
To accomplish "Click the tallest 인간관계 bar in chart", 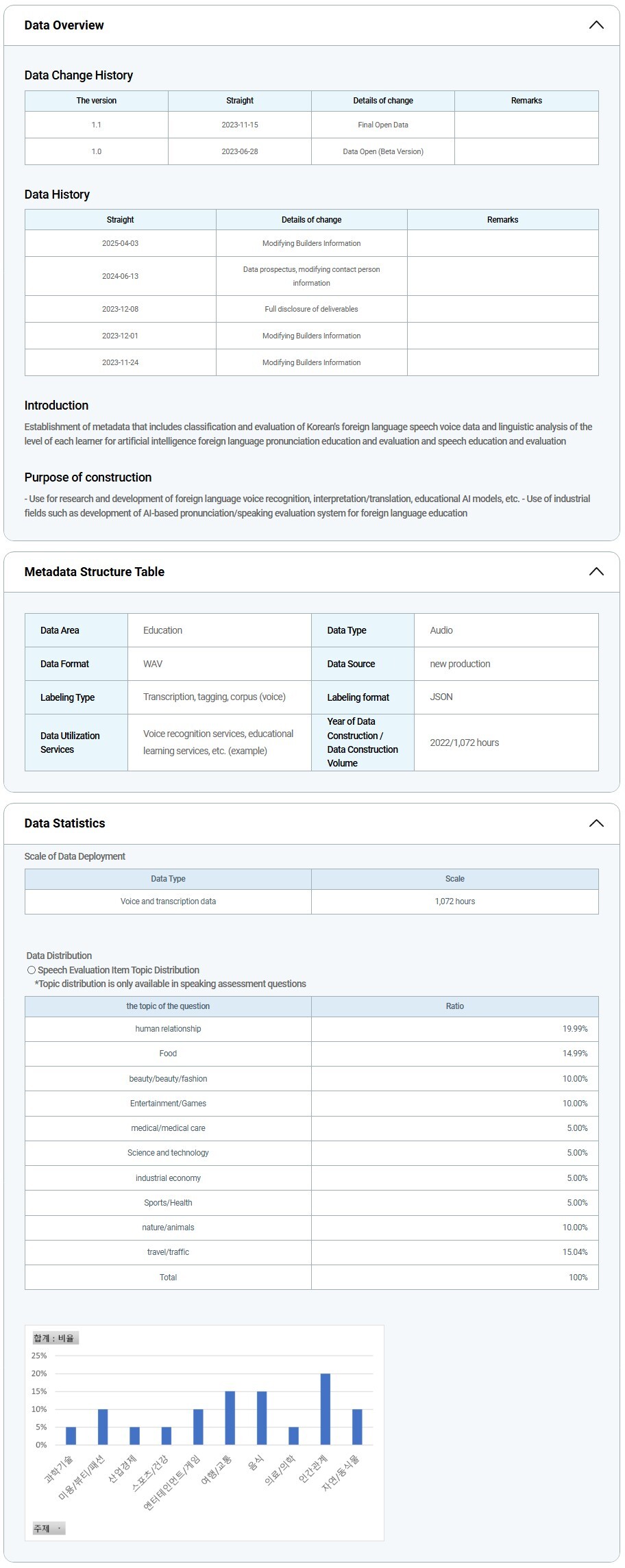I will 325,1409.
